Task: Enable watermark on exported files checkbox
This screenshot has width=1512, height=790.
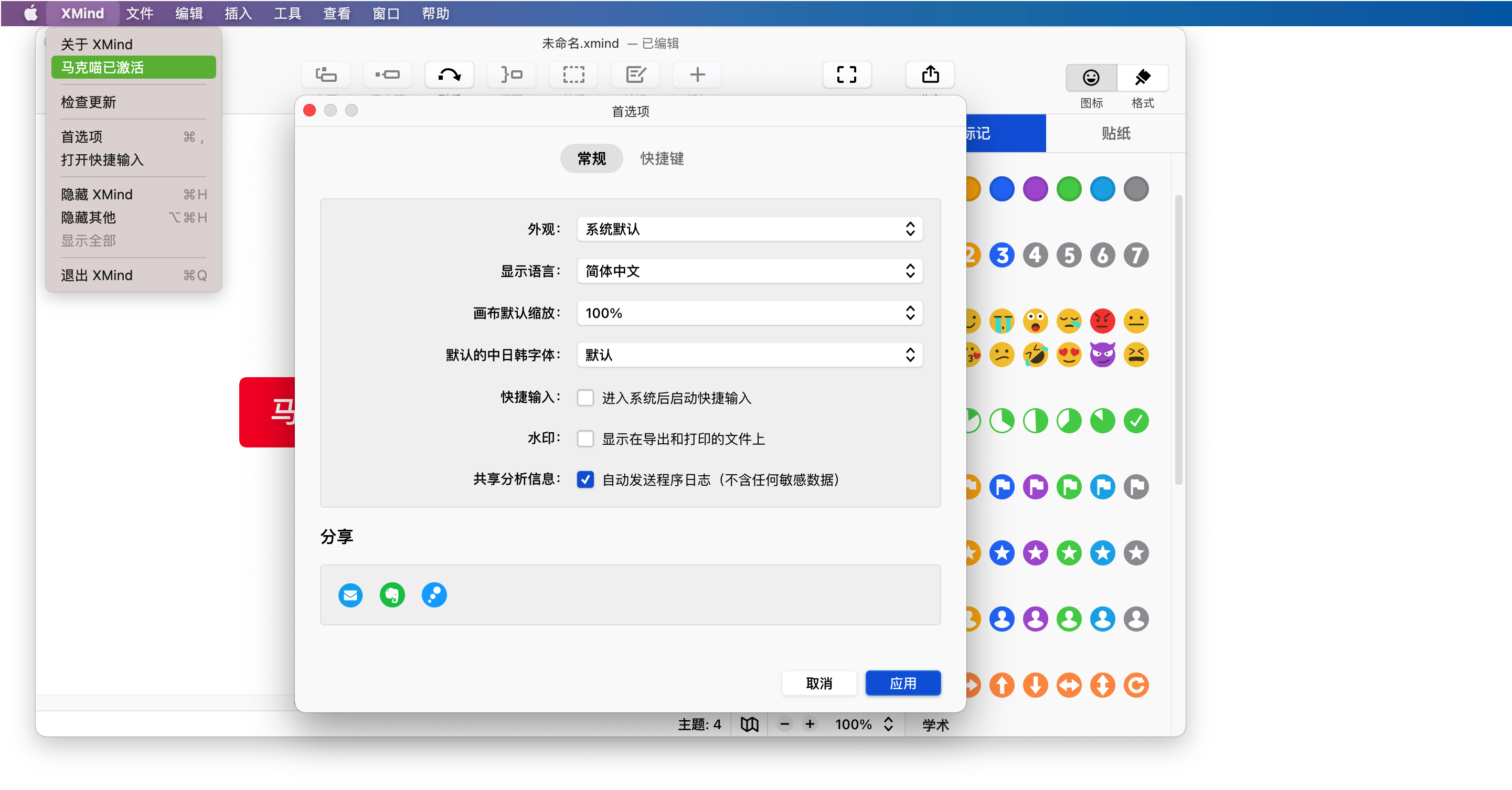Action: point(585,439)
